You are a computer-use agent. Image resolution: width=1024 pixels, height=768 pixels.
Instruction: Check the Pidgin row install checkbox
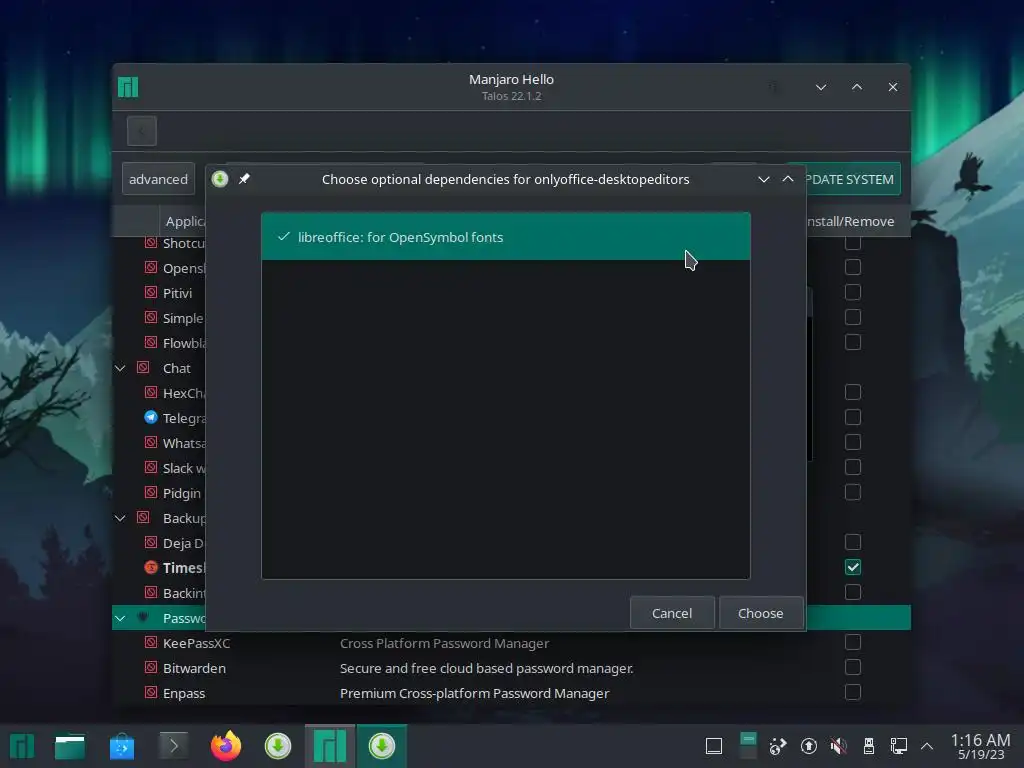(x=853, y=492)
